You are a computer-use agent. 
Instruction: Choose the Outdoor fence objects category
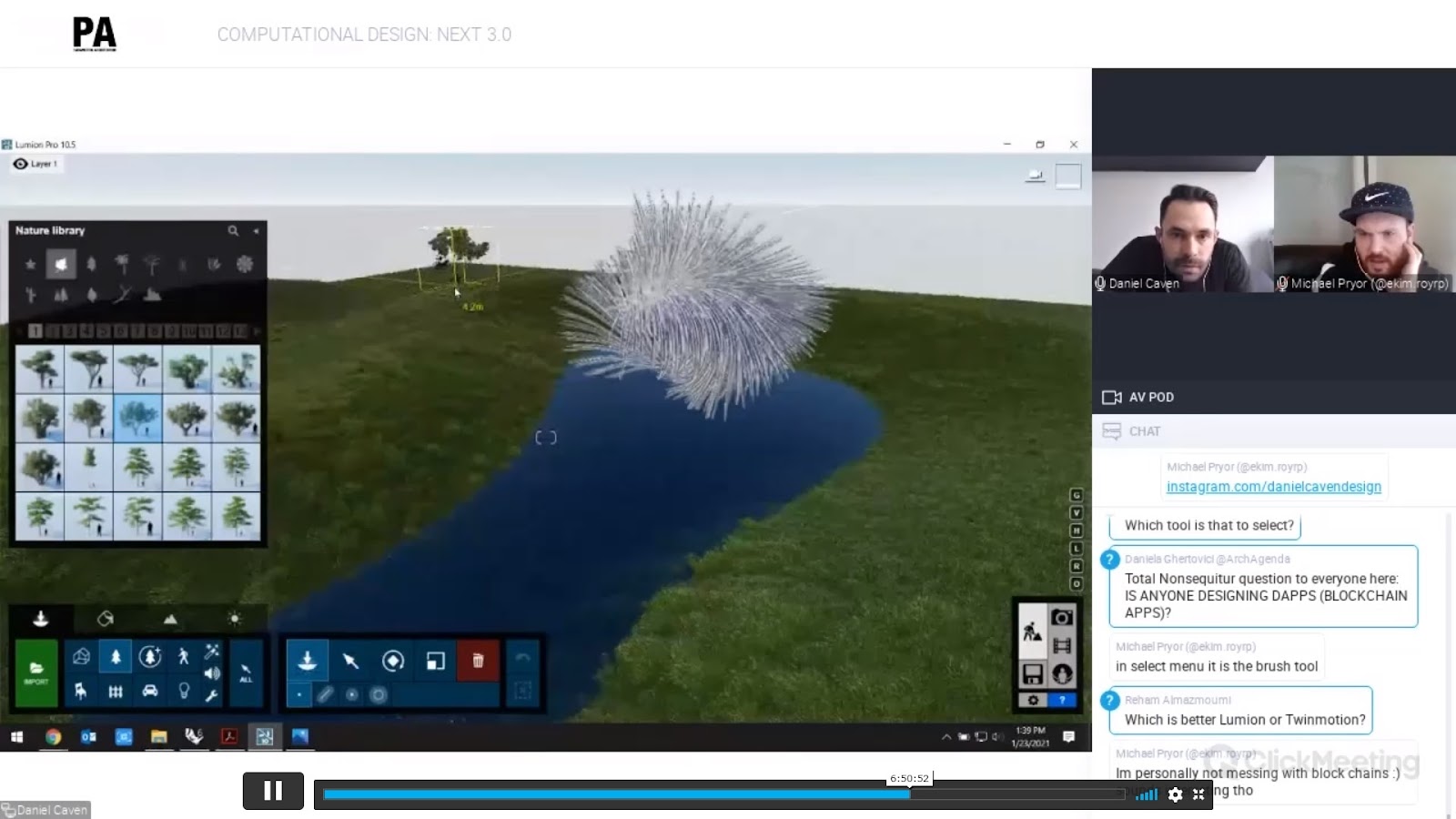pyautogui.click(x=116, y=692)
